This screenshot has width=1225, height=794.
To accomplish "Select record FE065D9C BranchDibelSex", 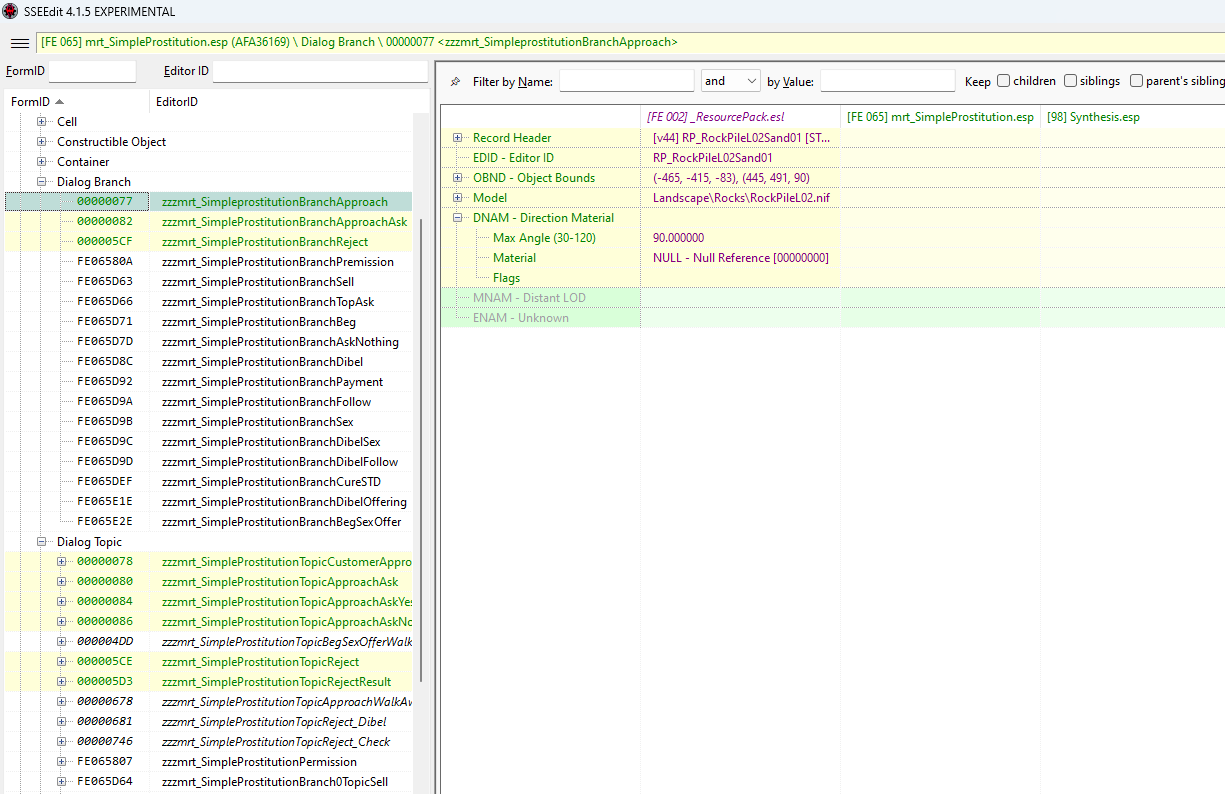I will [208, 442].
